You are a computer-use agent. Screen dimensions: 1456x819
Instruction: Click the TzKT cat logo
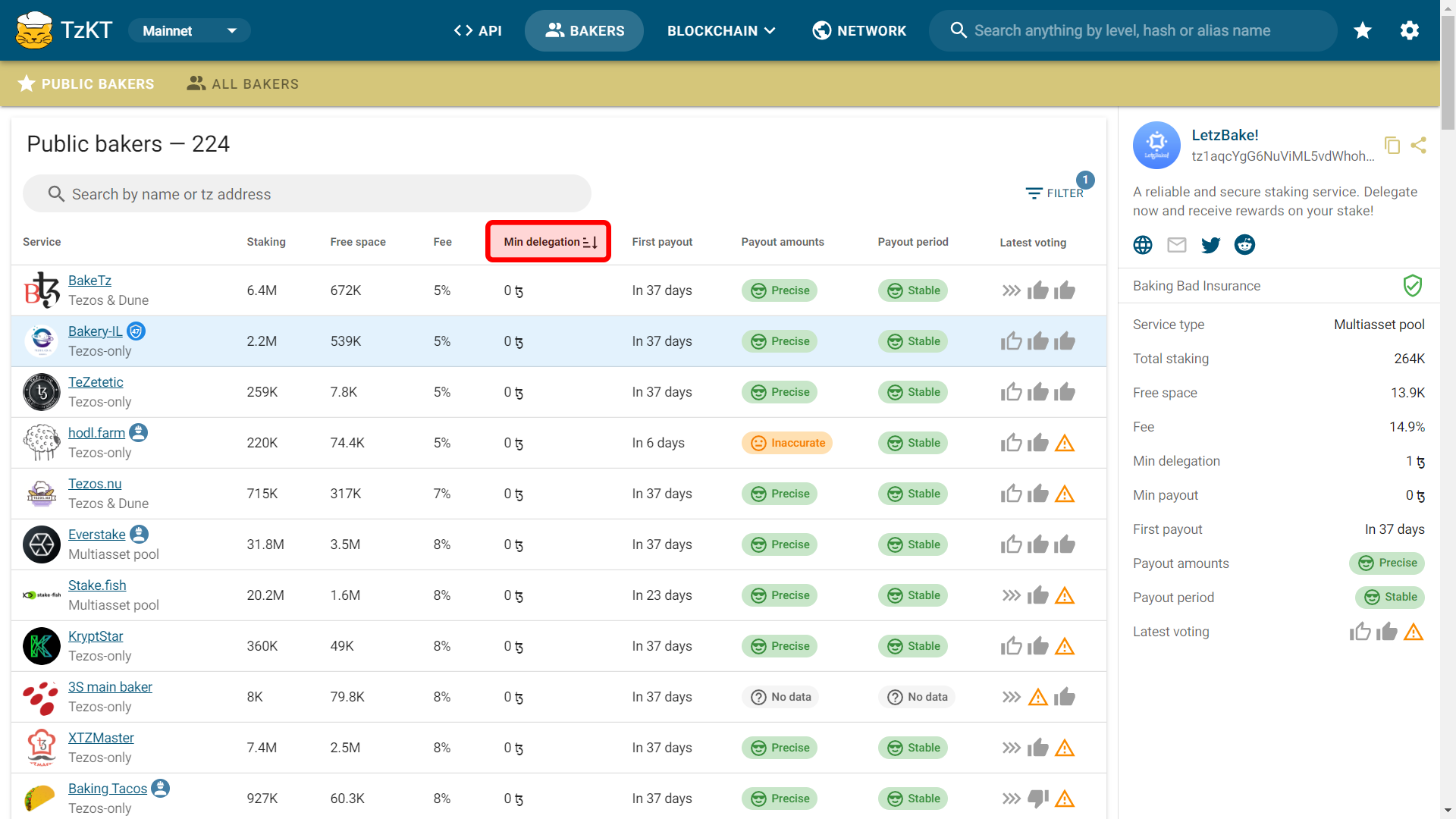(x=34, y=30)
